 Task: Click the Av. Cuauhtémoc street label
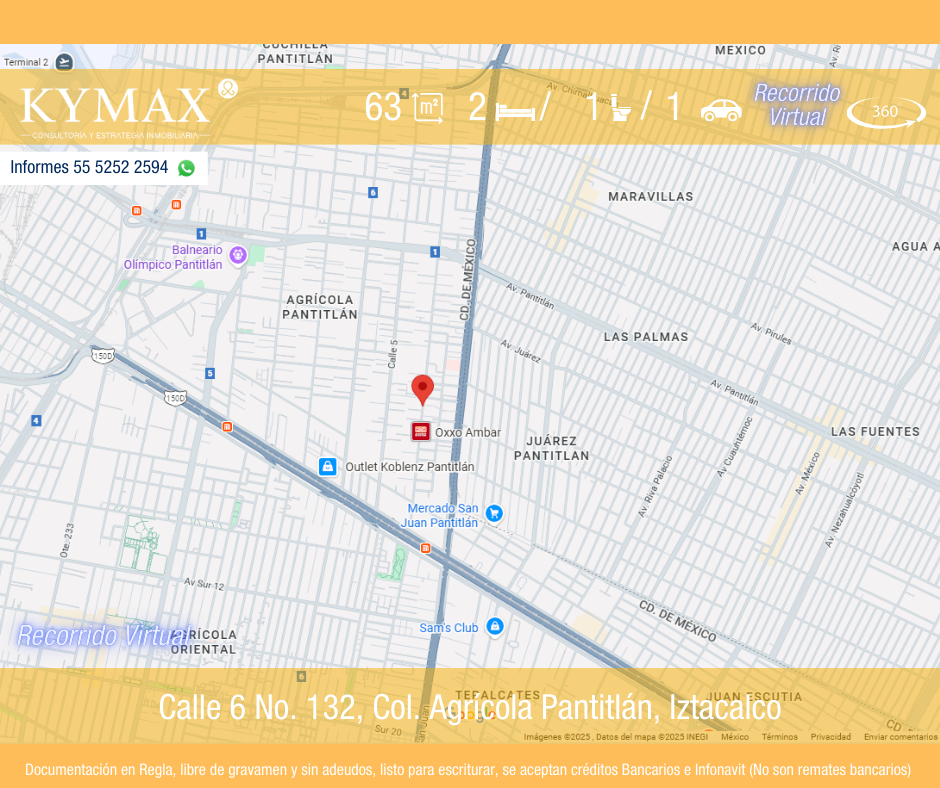734,447
